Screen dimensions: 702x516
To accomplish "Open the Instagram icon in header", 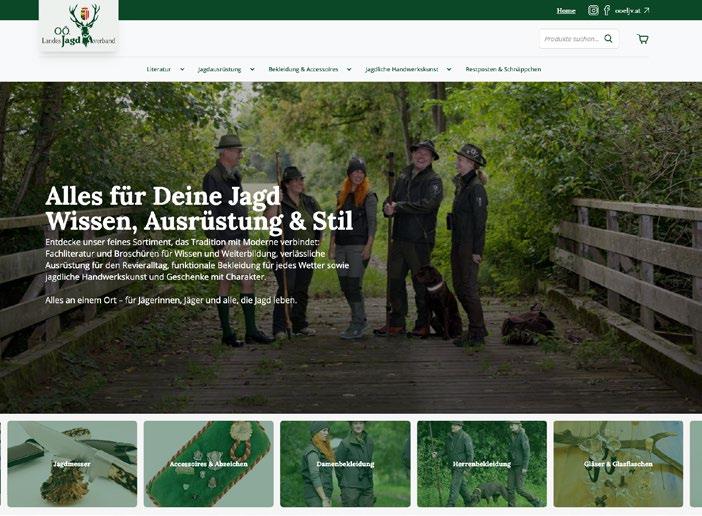I will click(x=593, y=10).
